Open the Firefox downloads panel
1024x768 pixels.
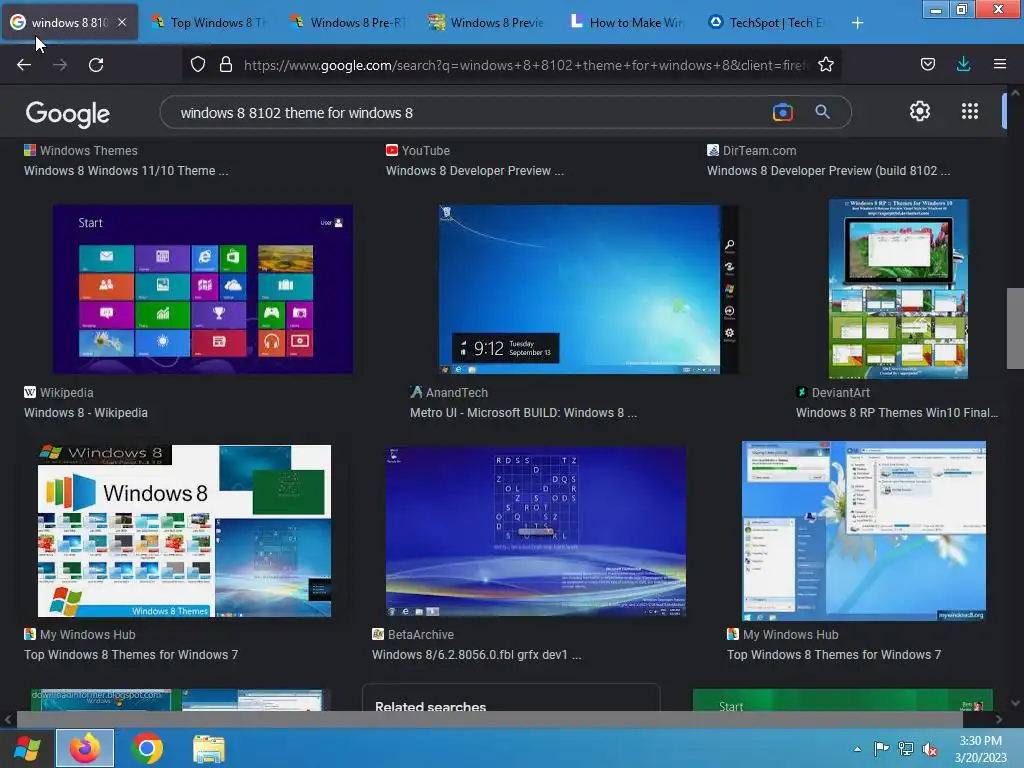963,64
